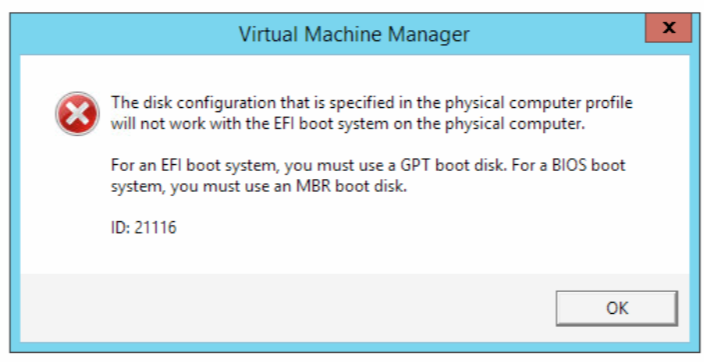Click the empty white area below the ID

pyautogui.click(x=355, y=255)
